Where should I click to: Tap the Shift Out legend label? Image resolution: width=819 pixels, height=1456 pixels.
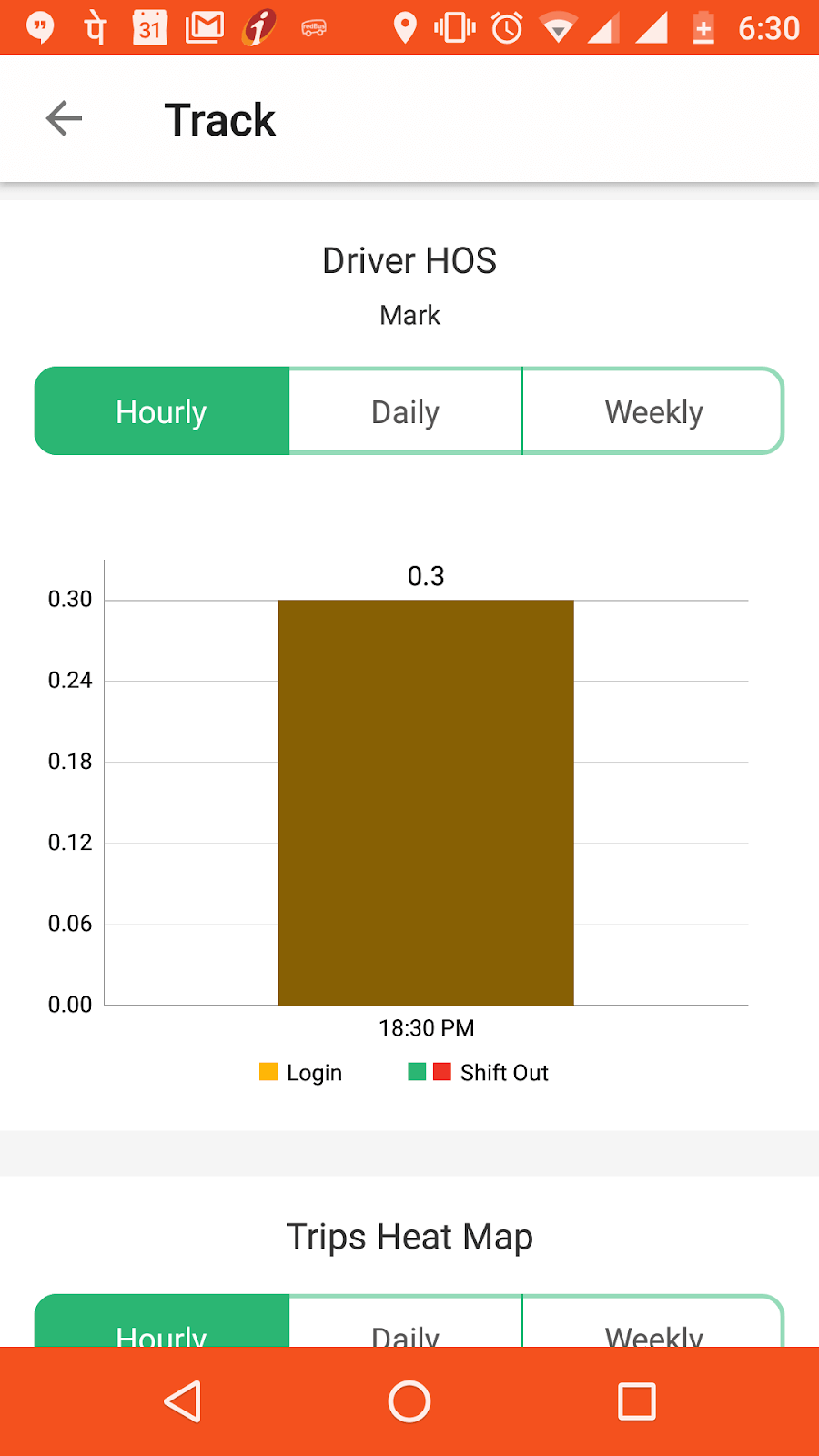pos(504,1073)
